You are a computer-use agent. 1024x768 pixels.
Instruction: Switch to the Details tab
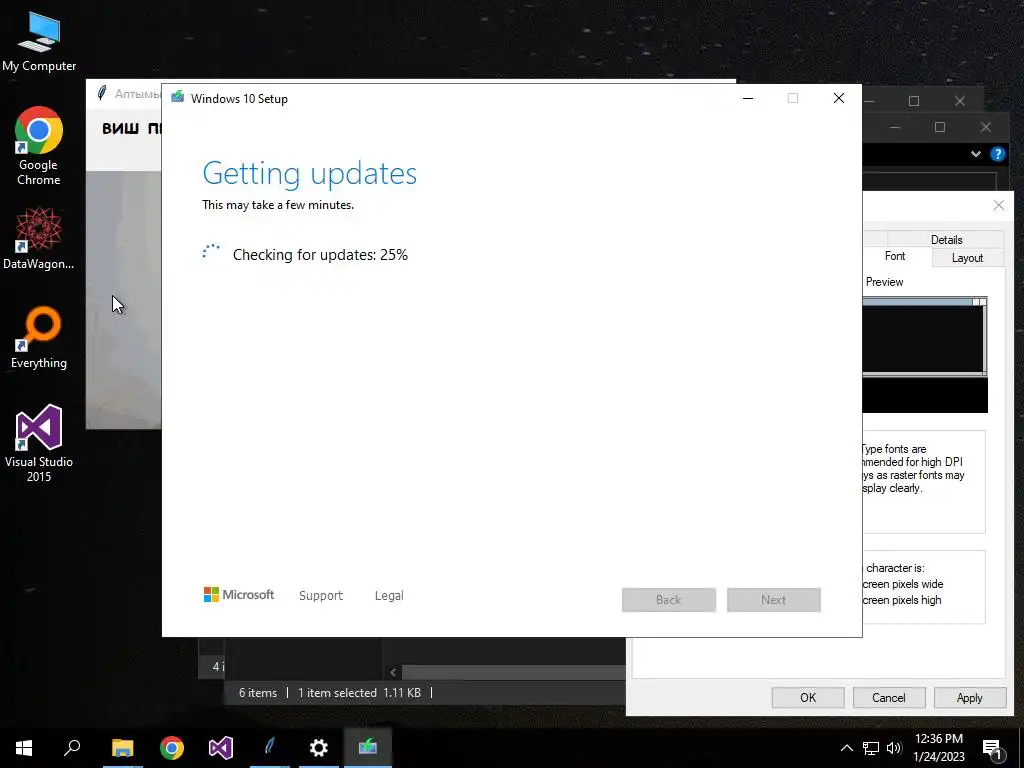(946, 240)
